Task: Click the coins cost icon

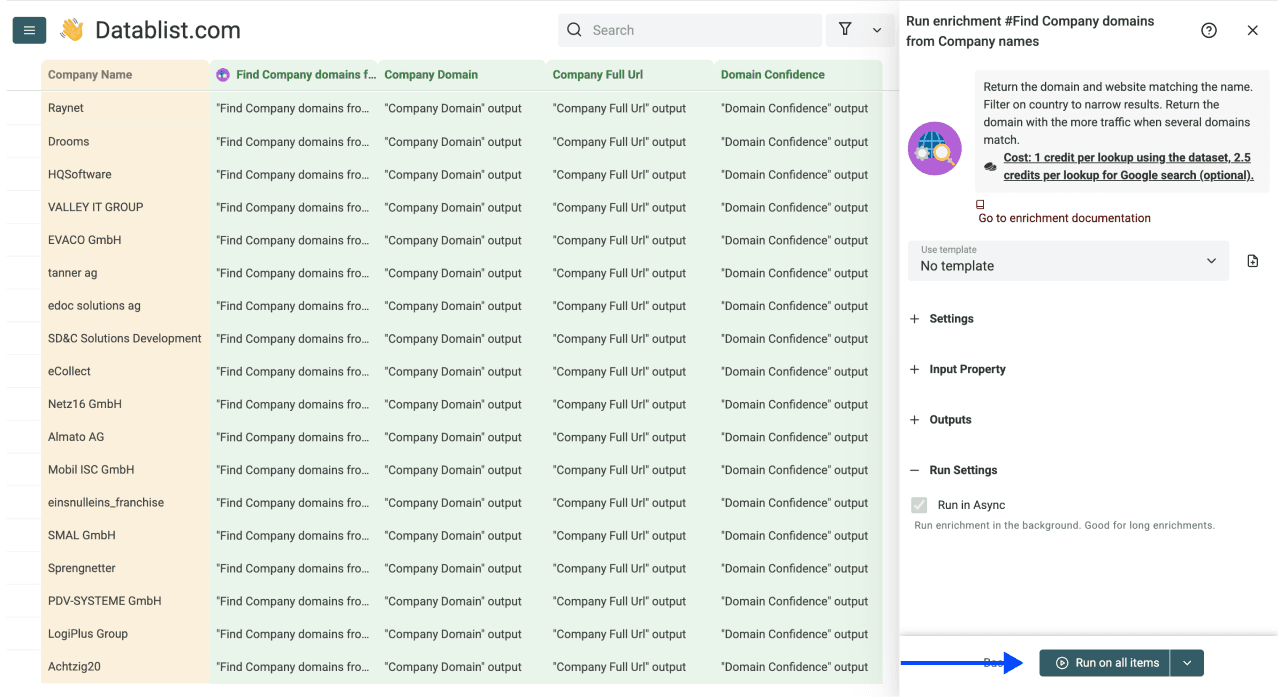Action: 990,167
